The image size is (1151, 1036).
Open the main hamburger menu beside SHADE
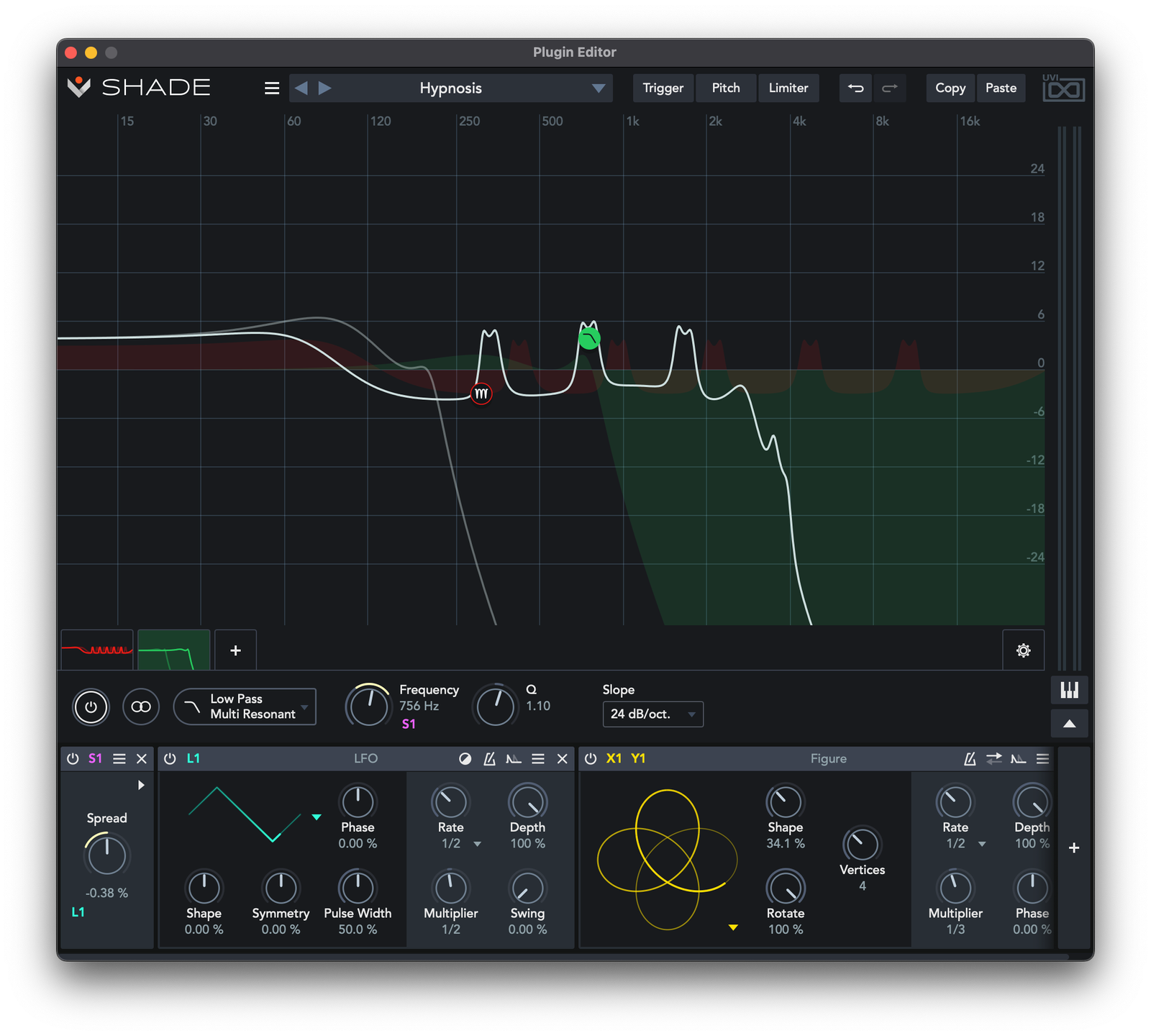(x=271, y=88)
